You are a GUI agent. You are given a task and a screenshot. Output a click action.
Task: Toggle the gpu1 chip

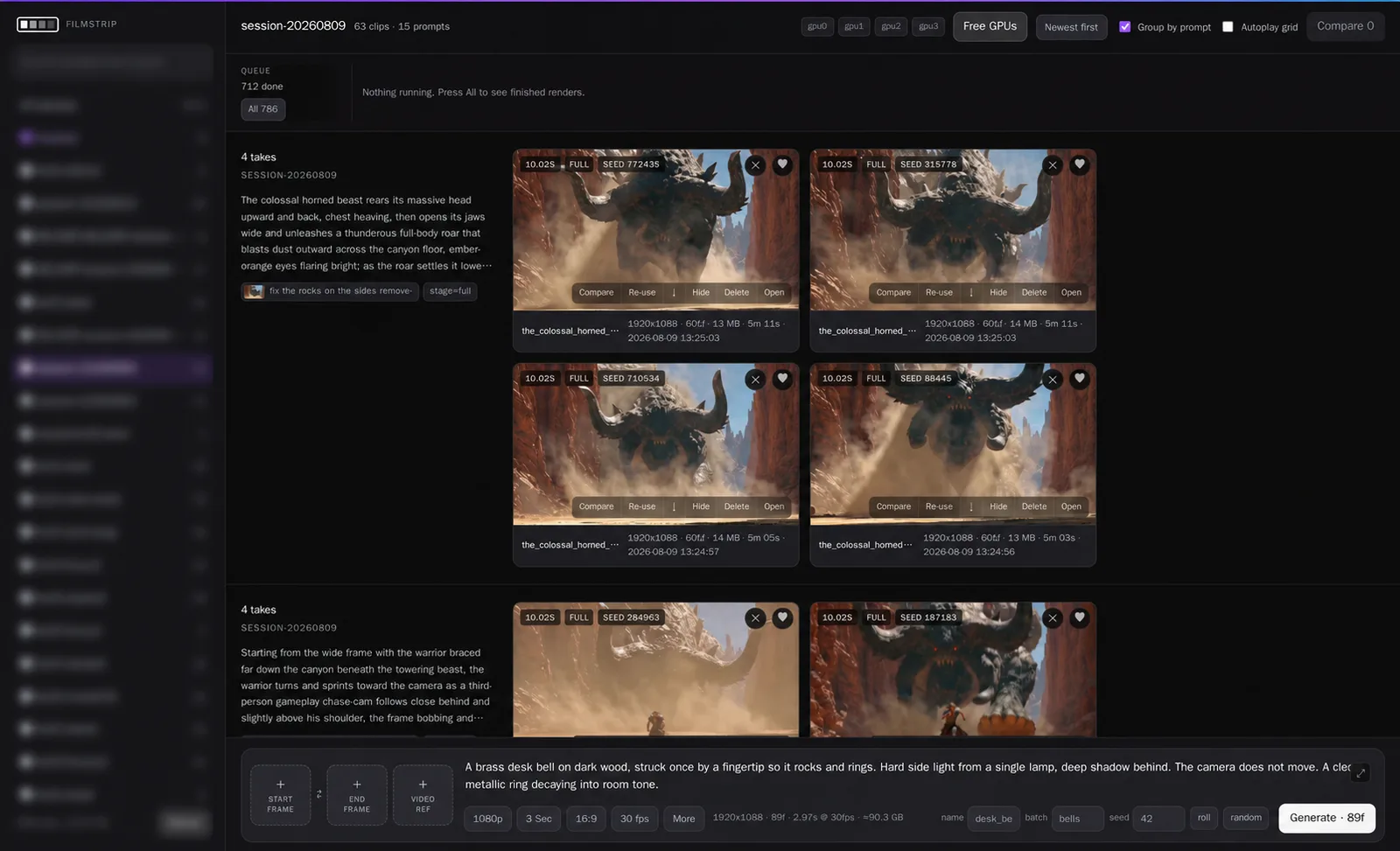click(x=854, y=27)
